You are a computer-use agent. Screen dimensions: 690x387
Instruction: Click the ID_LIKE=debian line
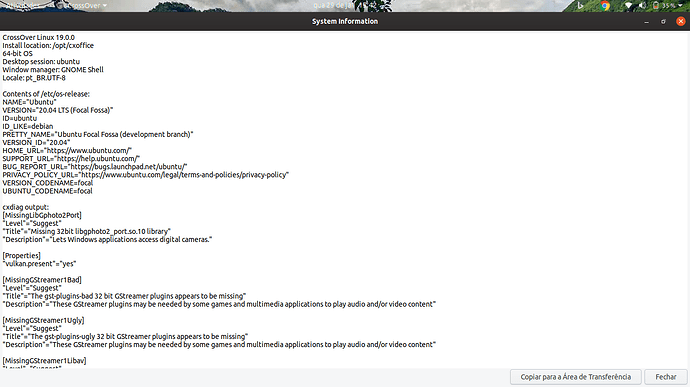pos(28,126)
